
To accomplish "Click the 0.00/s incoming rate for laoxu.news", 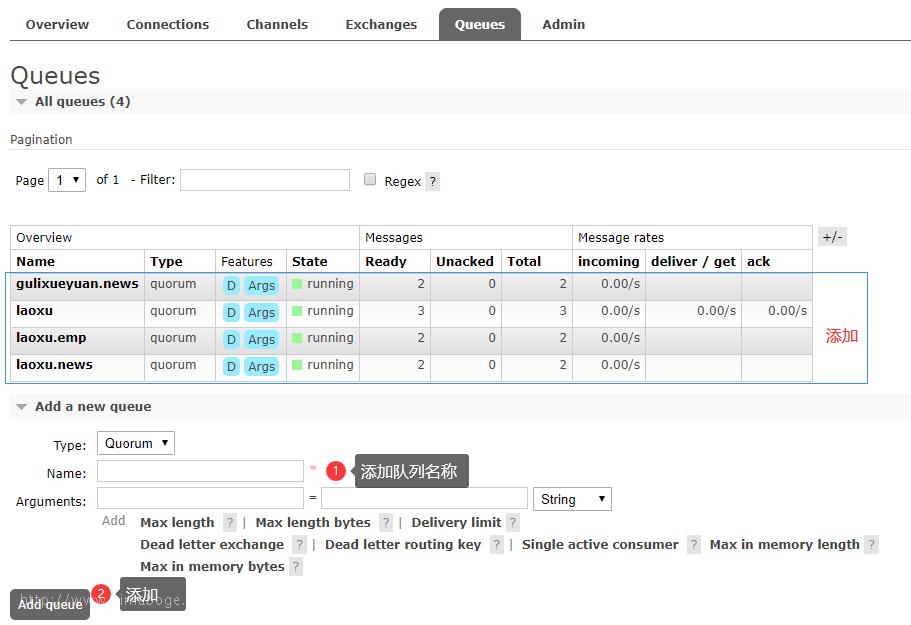I will click(x=621, y=365).
